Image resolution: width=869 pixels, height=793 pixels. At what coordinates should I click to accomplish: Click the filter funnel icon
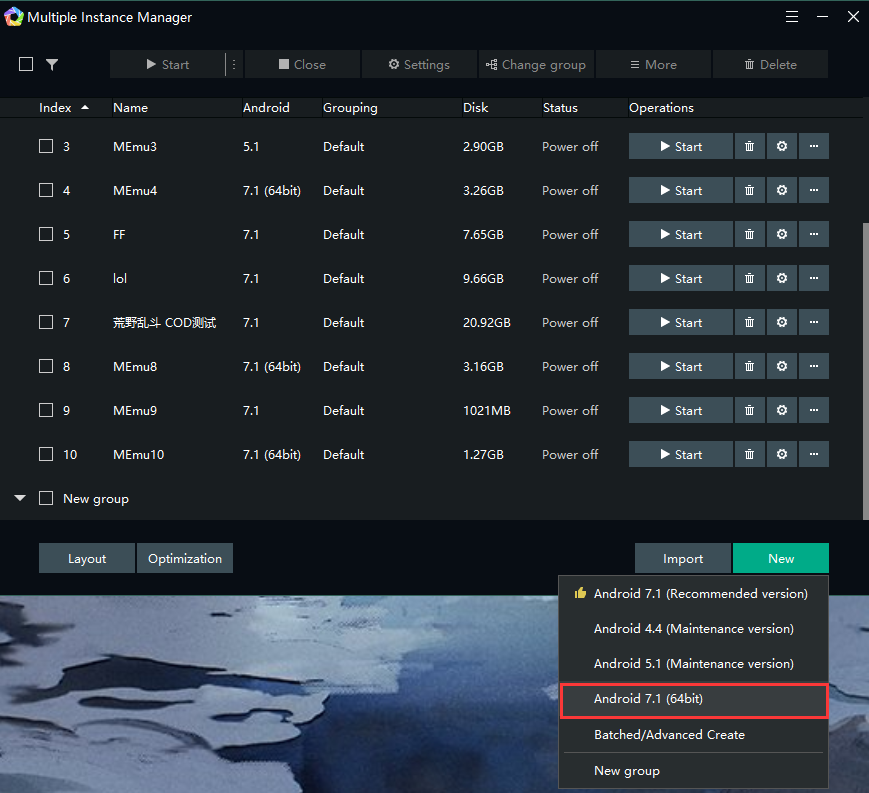(52, 65)
